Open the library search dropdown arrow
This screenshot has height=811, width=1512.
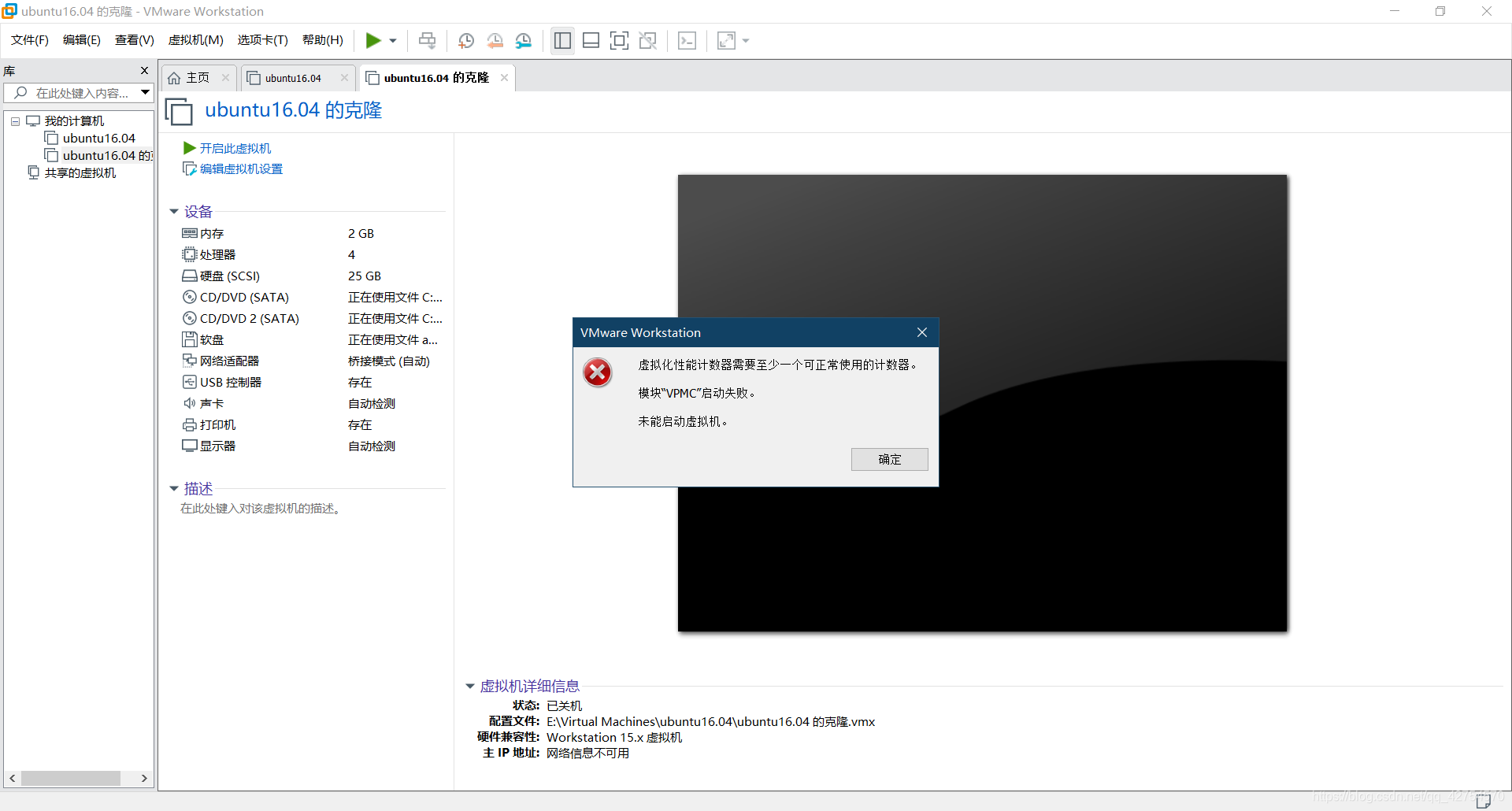145,92
